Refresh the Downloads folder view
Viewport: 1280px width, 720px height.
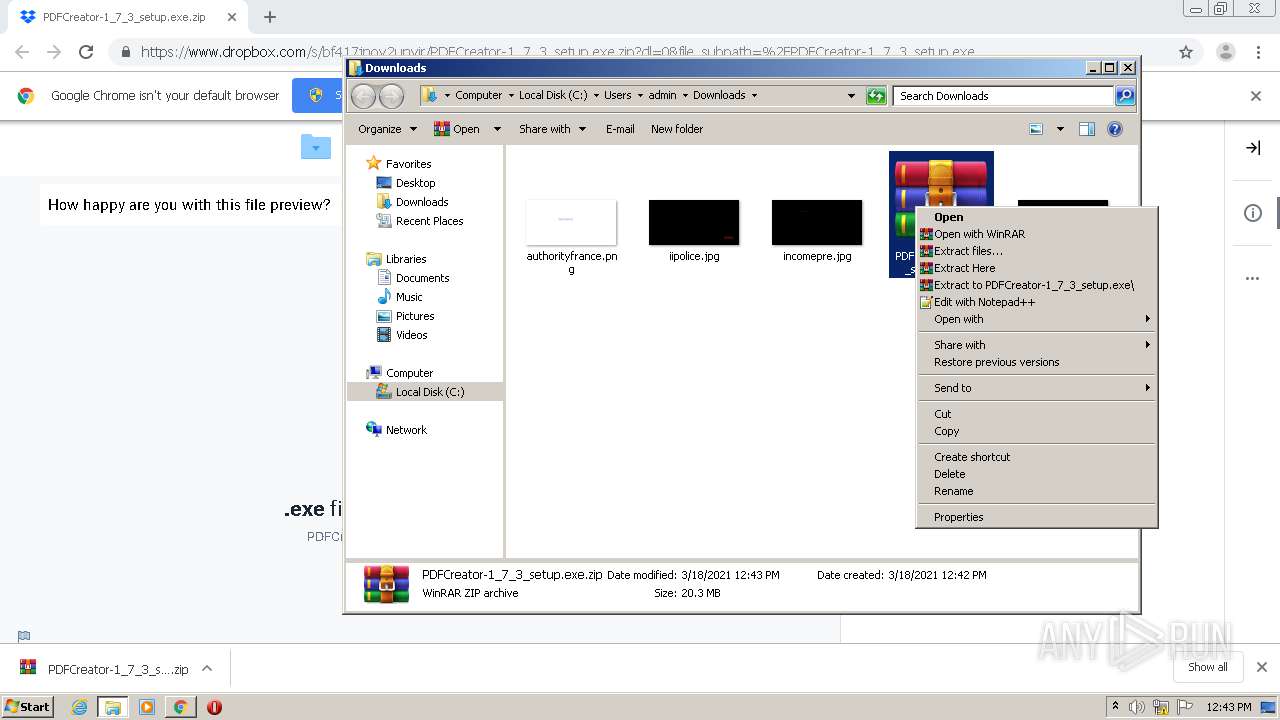pos(876,96)
